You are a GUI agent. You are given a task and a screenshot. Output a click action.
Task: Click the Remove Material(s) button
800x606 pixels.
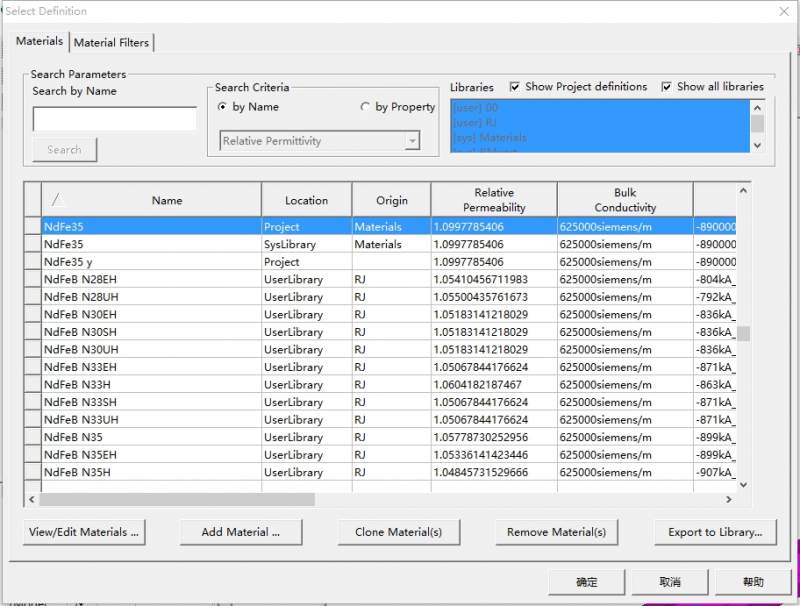pyautogui.click(x=557, y=532)
